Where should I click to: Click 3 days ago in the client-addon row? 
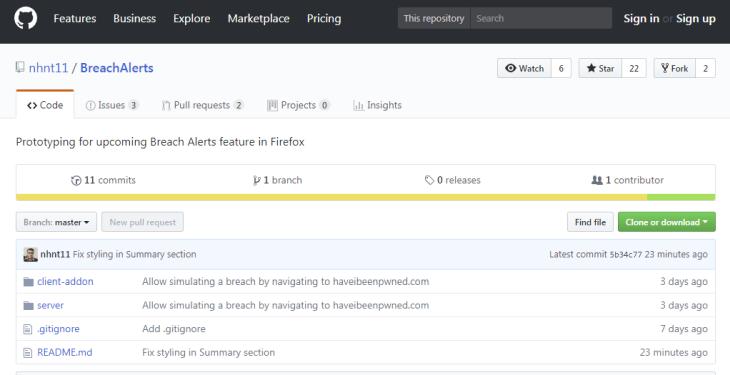coord(684,281)
